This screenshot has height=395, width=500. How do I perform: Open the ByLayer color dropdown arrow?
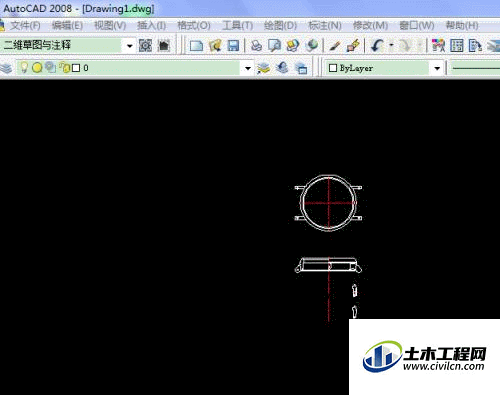point(437,68)
